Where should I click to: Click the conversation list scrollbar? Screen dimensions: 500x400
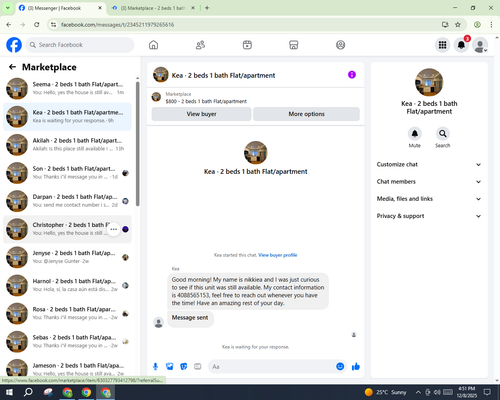point(137,143)
